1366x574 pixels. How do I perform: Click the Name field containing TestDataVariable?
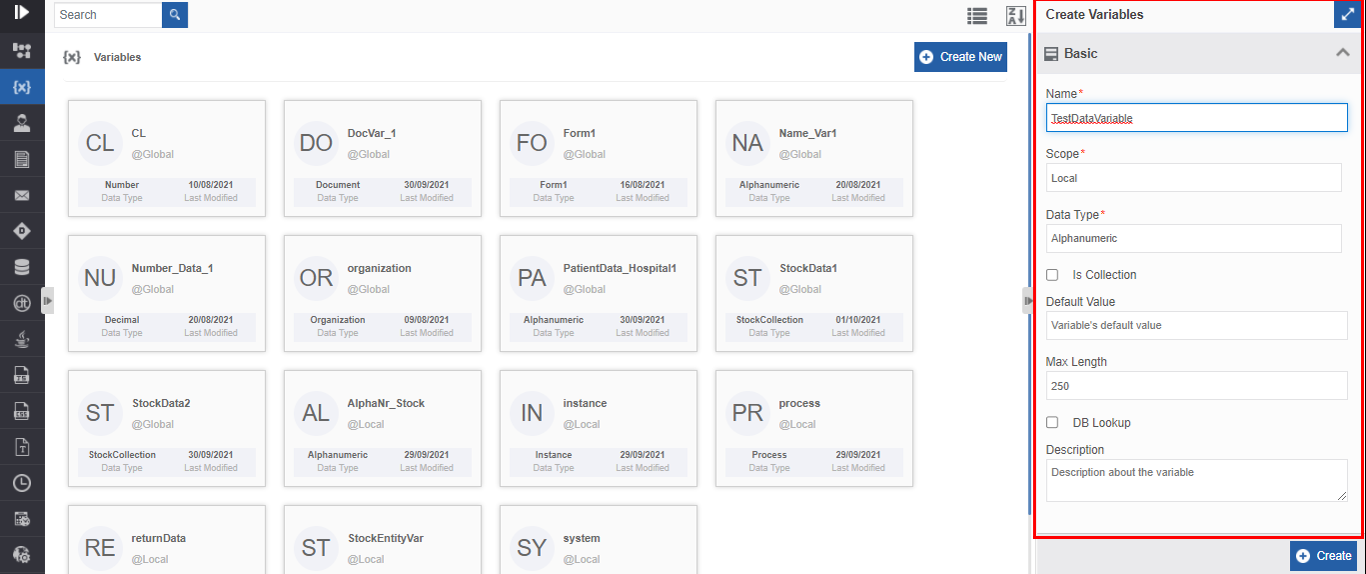tap(1197, 118)
